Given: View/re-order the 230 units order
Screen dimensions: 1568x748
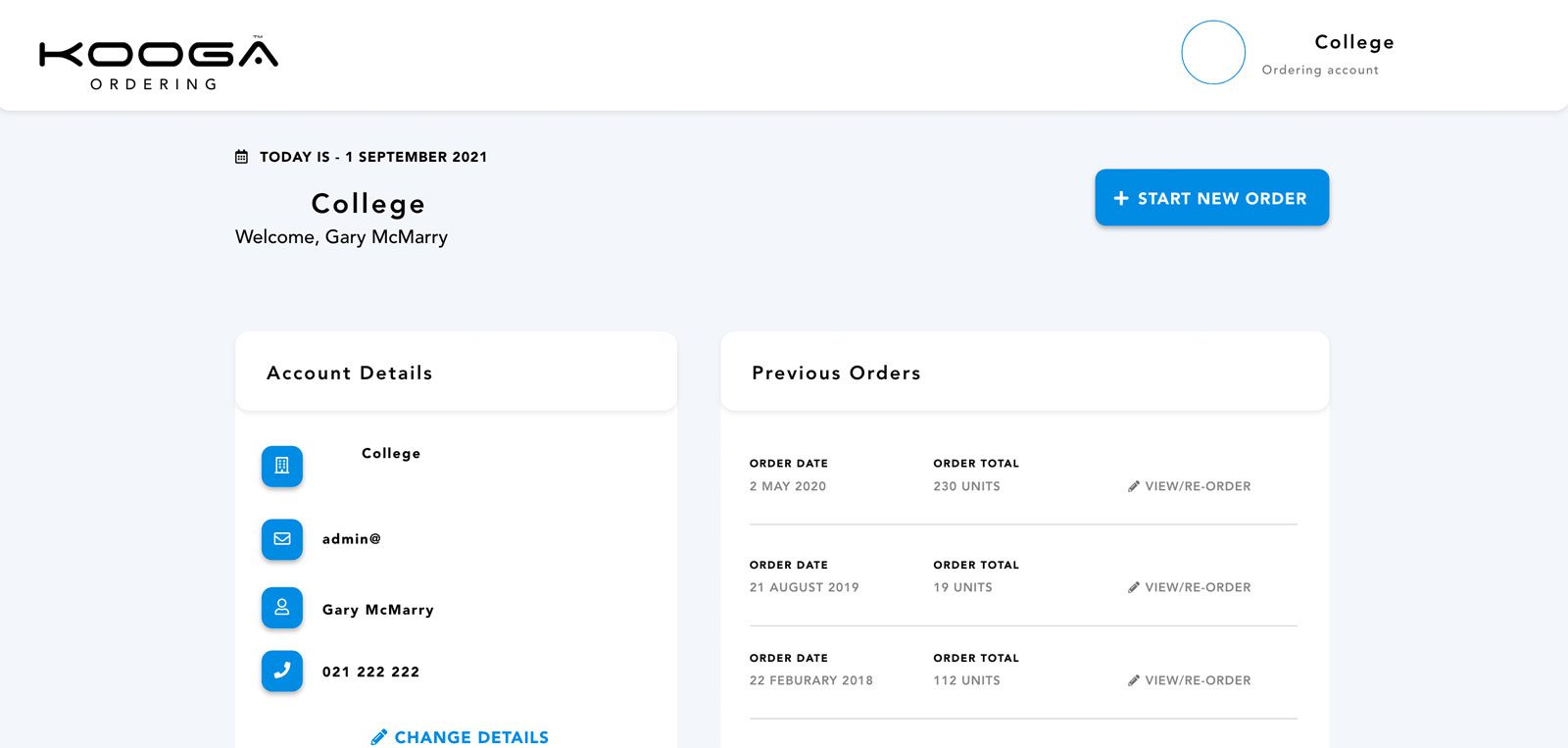Looking at the screenshot, I should (x=1190, y=486).
